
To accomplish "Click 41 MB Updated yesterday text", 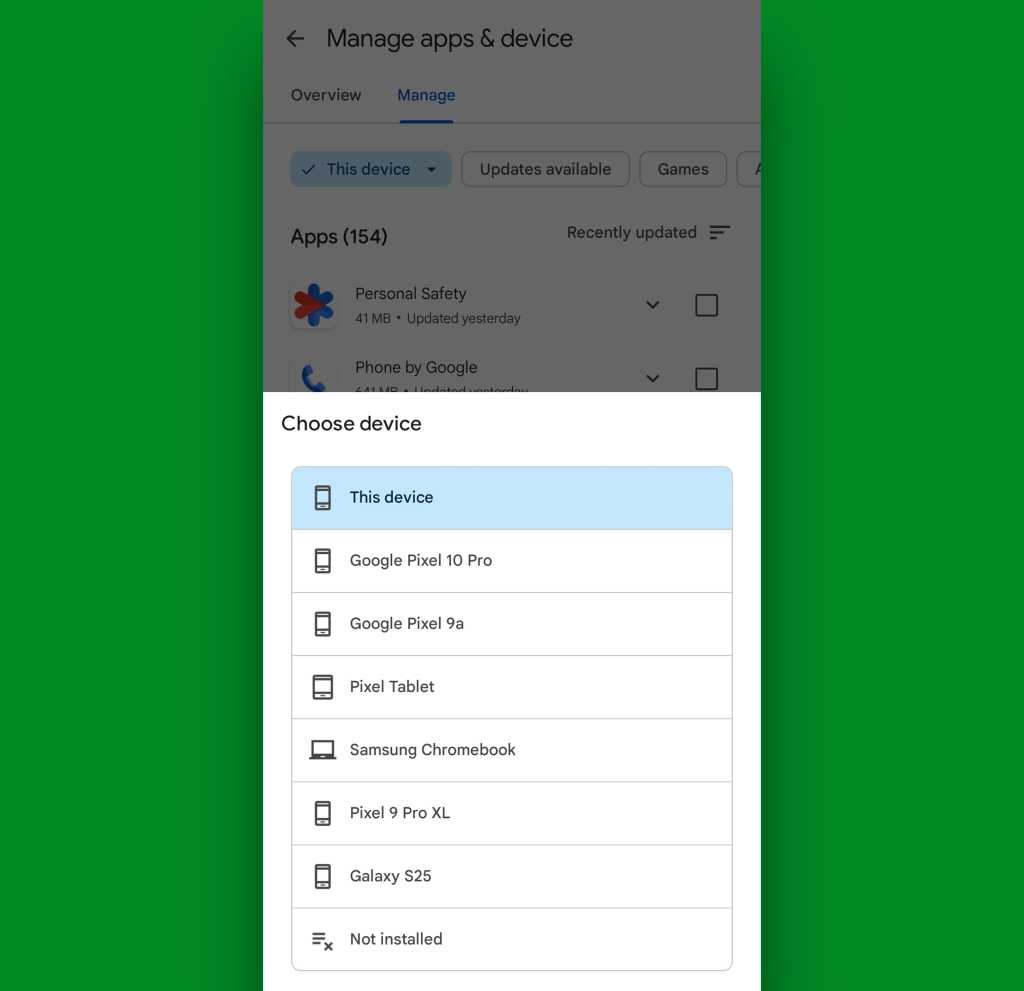I will pos(438,319).
